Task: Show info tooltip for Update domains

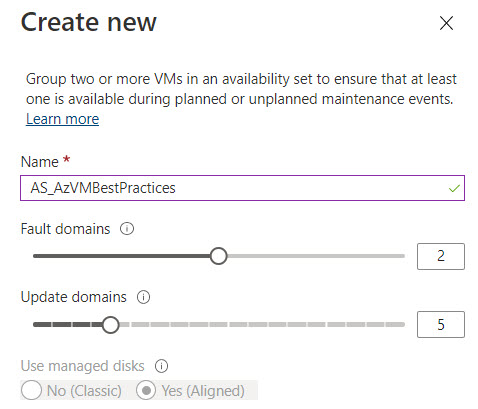Action: click(x=144, y=297)
